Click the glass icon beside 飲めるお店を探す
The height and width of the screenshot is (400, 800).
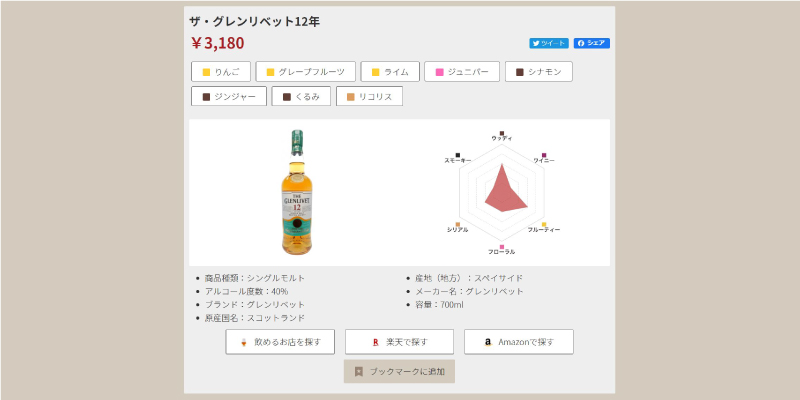243,342
